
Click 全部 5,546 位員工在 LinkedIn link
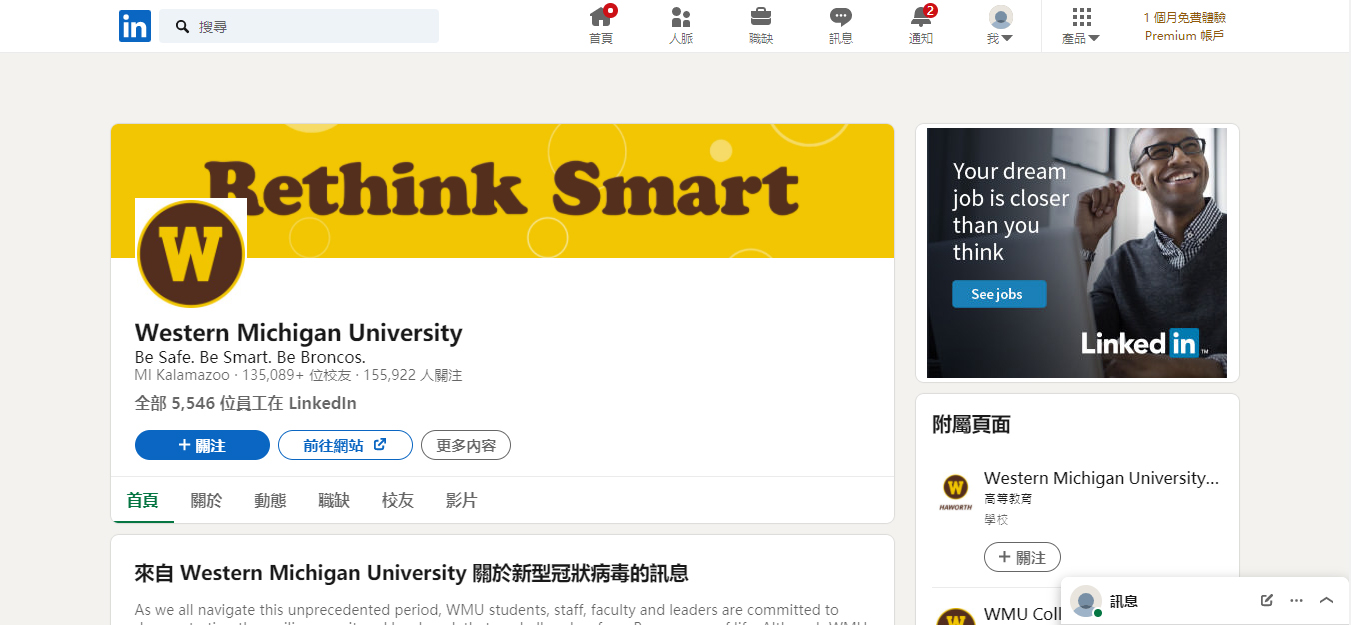(246, 403)
